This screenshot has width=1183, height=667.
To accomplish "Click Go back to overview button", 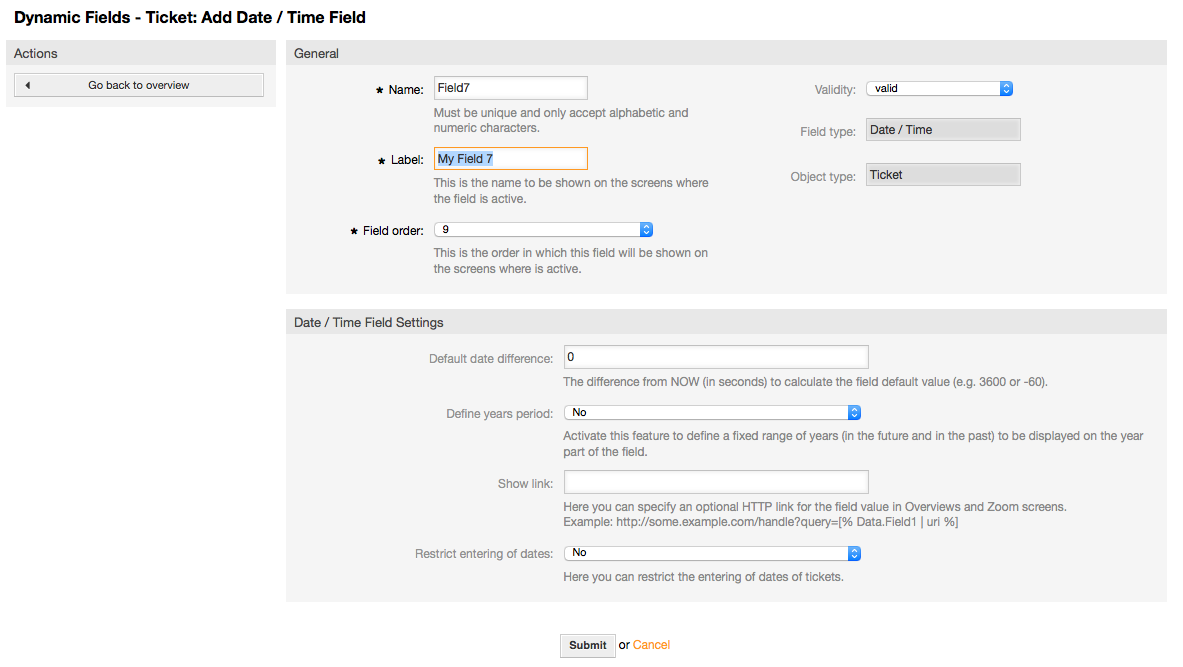I will point(139,86).
